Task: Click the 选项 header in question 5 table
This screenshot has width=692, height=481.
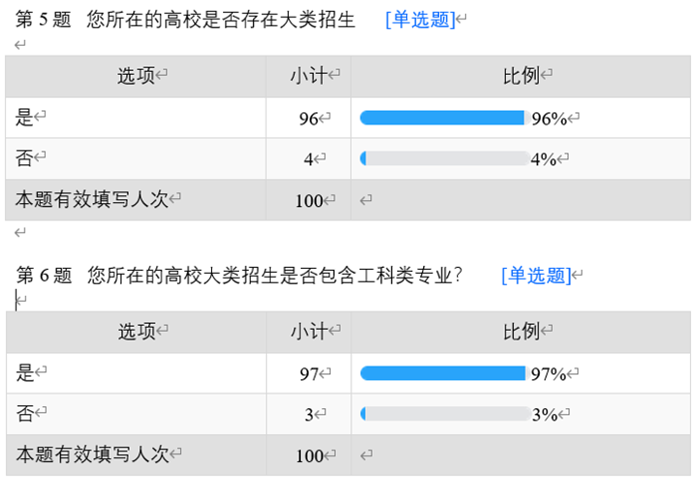Action: pos(137,76)
